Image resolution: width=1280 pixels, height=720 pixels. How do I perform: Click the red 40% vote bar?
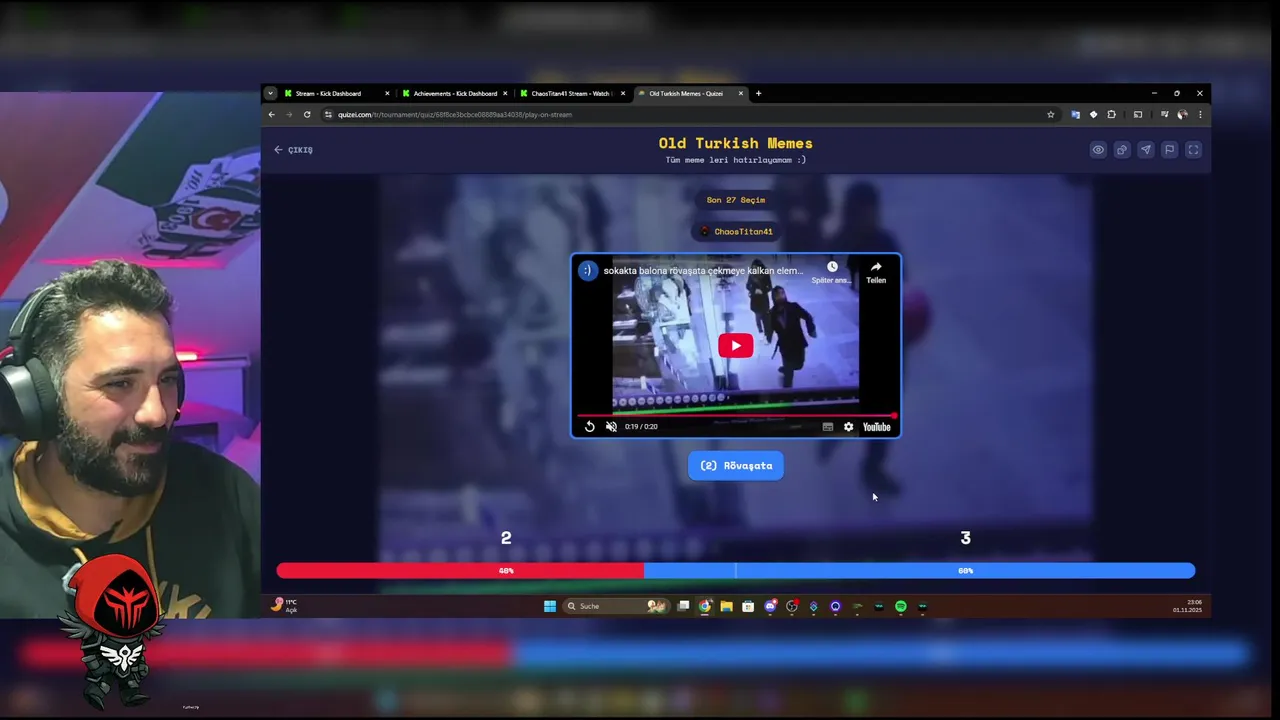(460, 571)
